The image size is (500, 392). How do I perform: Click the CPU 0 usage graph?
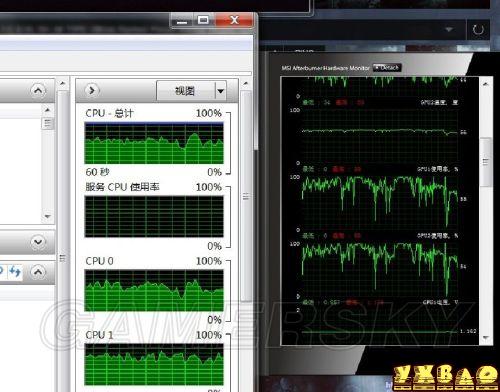(x=154, y=291)
